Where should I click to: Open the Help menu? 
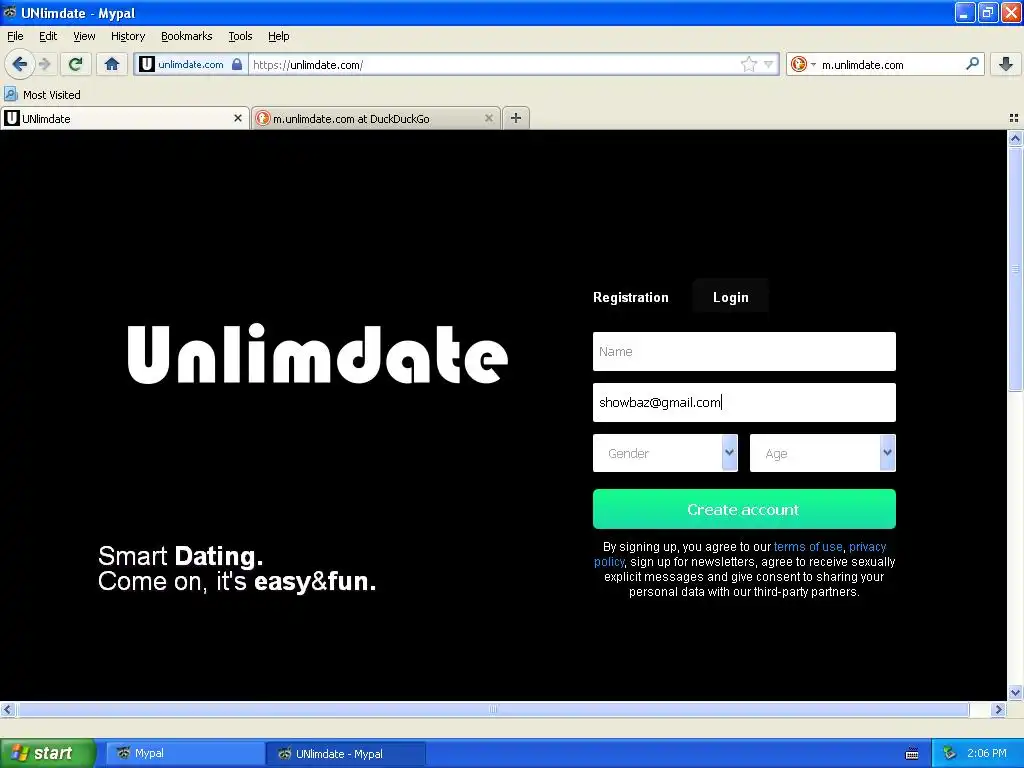click(x=278, y=36)
